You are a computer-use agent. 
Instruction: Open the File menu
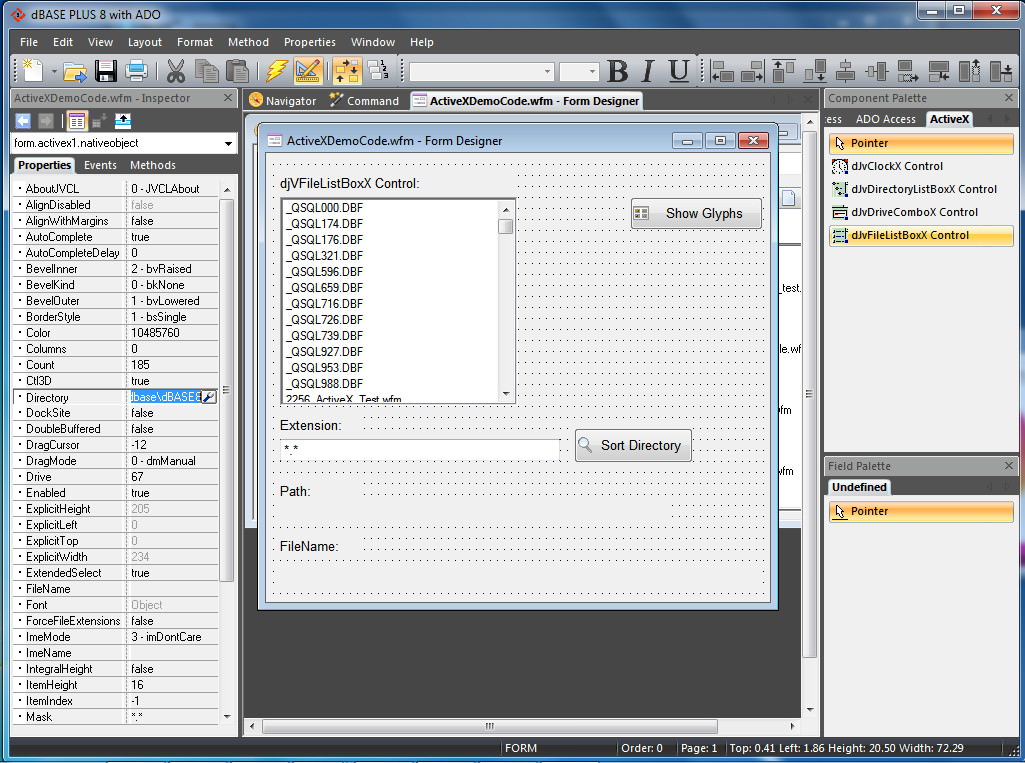pos(29,42)
